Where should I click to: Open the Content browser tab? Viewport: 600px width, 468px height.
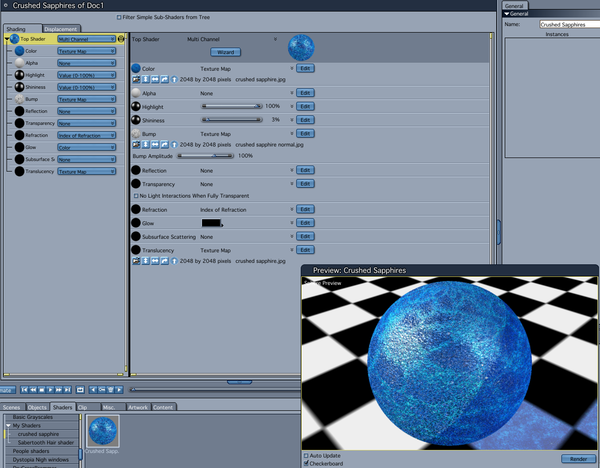tap(163, 407)
